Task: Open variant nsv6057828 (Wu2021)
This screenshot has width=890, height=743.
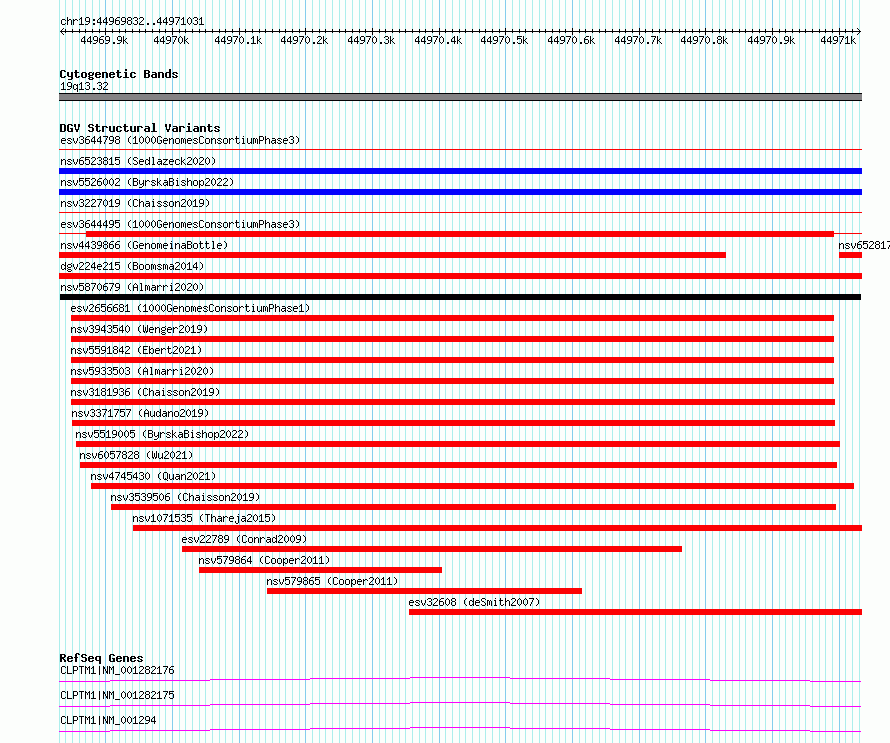Action: point(136,455)
